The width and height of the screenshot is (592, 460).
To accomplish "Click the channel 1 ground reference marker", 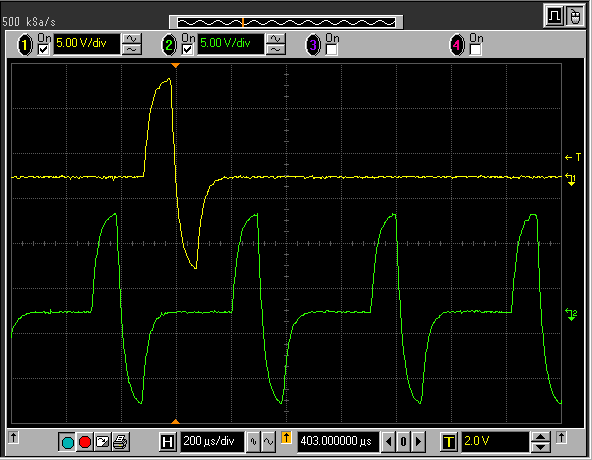I will 571,179.
